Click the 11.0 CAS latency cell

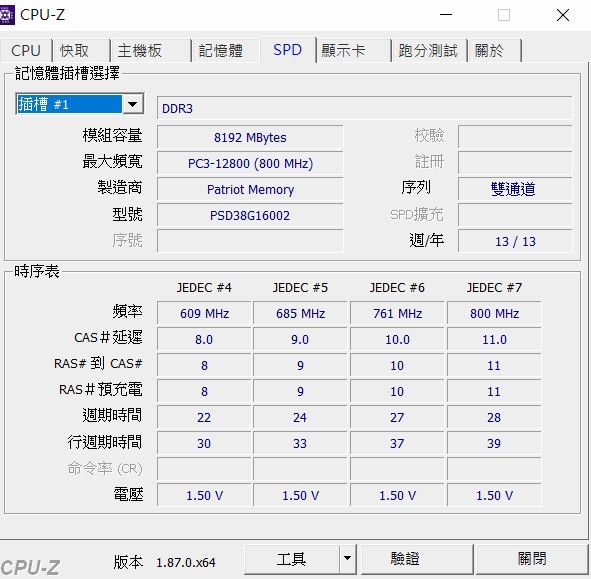tap(494, 339)
